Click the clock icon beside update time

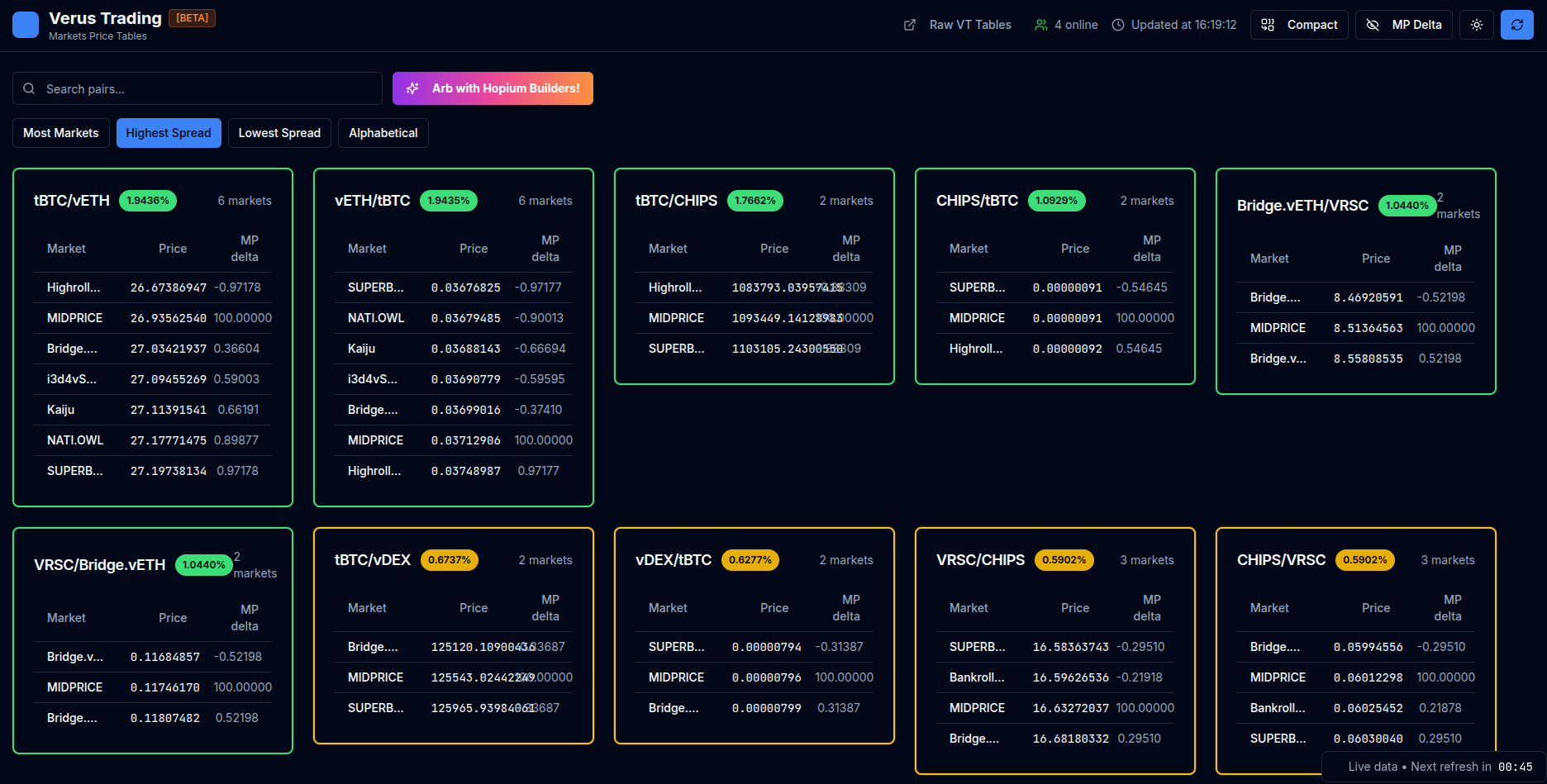[1118, 25]
